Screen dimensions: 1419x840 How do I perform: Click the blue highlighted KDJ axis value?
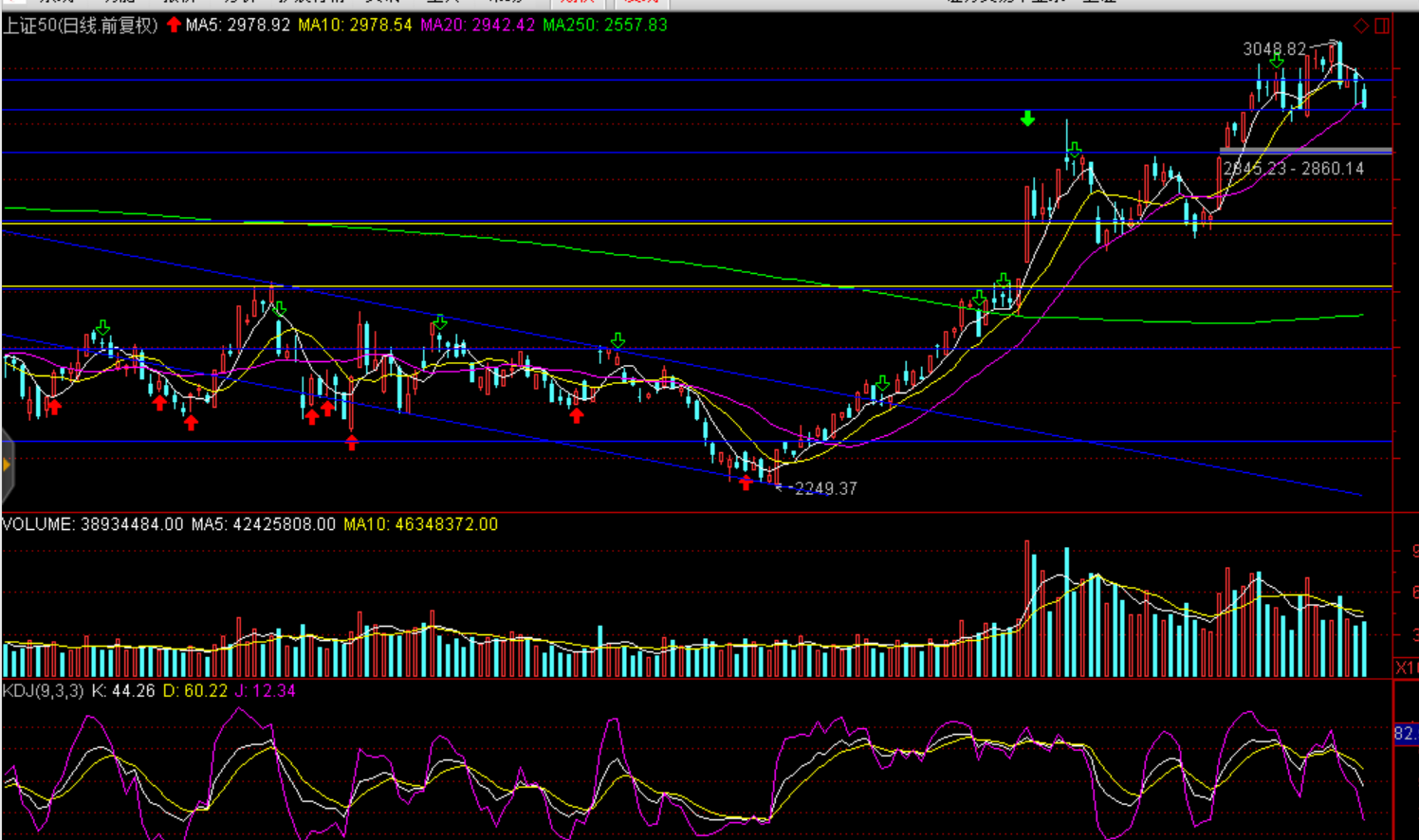1405,734
